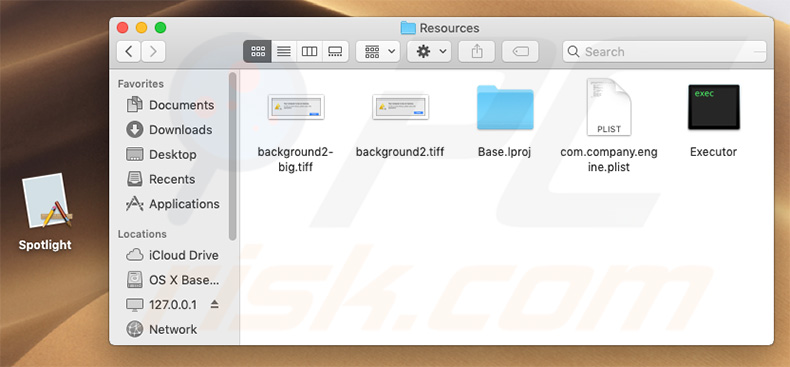This screenshot has width=790, height=367.
Task: Click the Executor file name label
Action: click(x=713, y=152)
